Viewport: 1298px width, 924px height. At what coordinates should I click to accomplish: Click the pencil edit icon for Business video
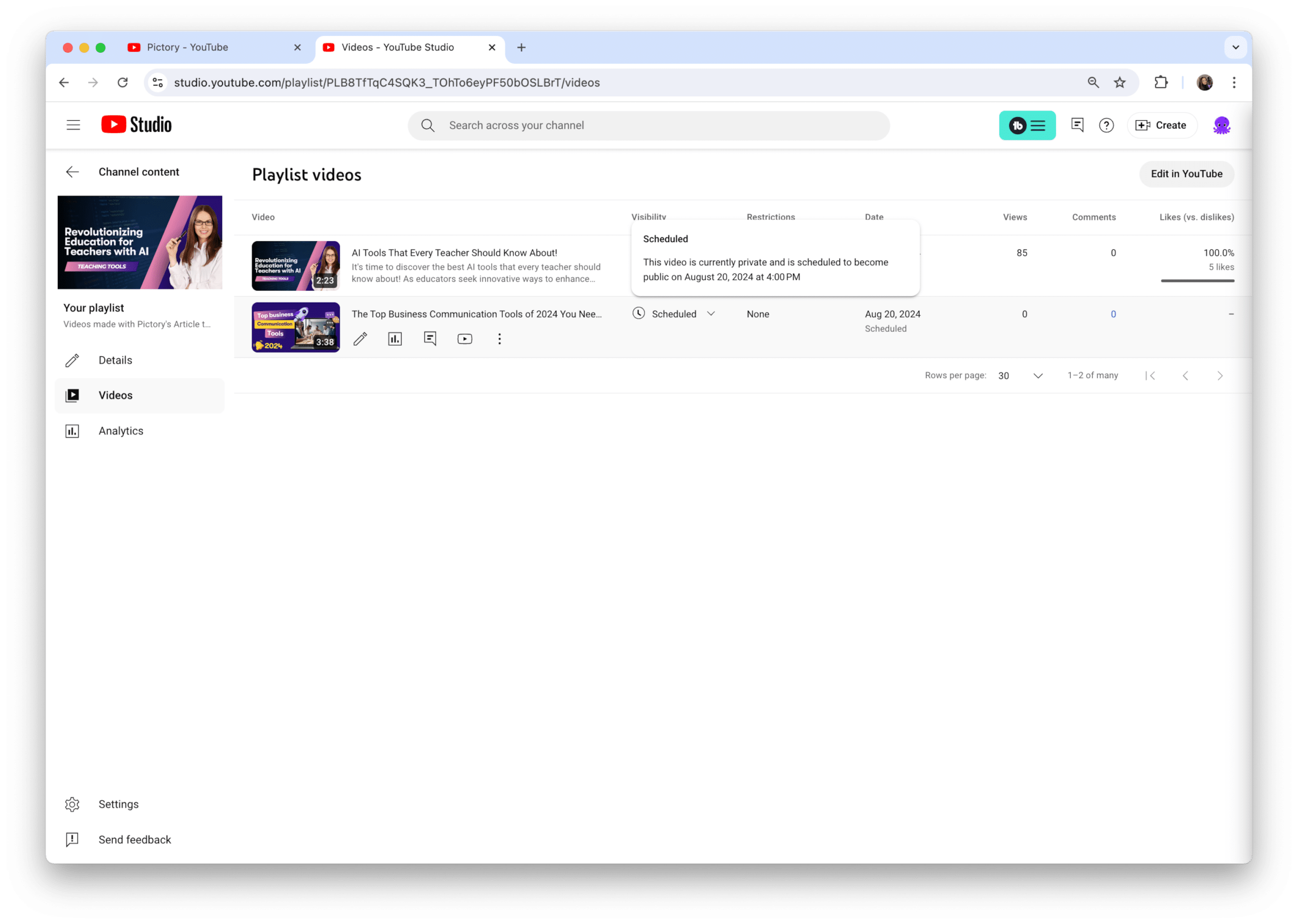[x=360, y=339]
